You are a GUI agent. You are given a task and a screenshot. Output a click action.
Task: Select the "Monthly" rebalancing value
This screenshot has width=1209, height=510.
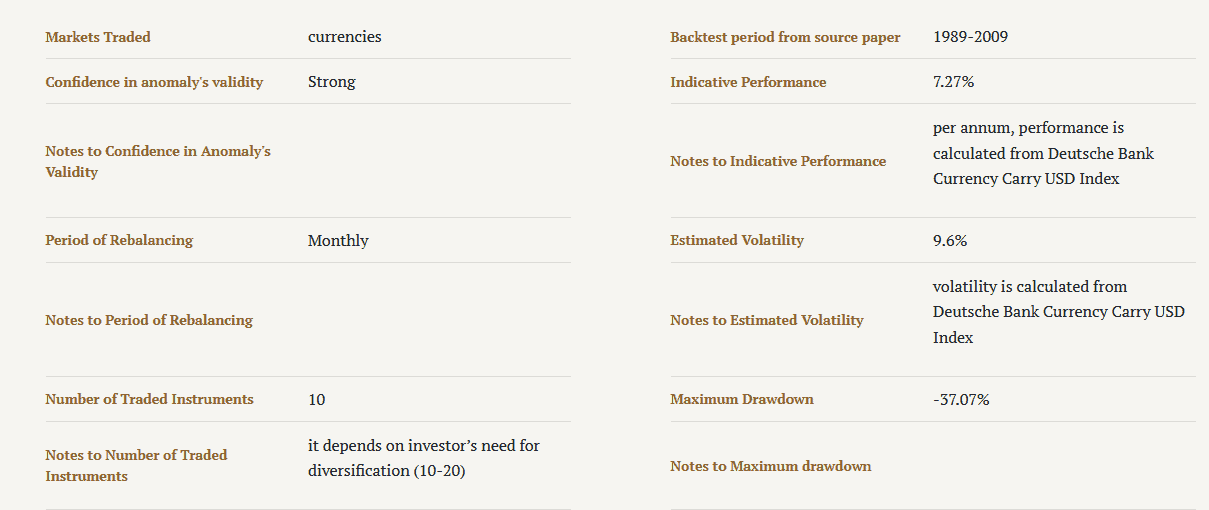(x=338, y=240)
